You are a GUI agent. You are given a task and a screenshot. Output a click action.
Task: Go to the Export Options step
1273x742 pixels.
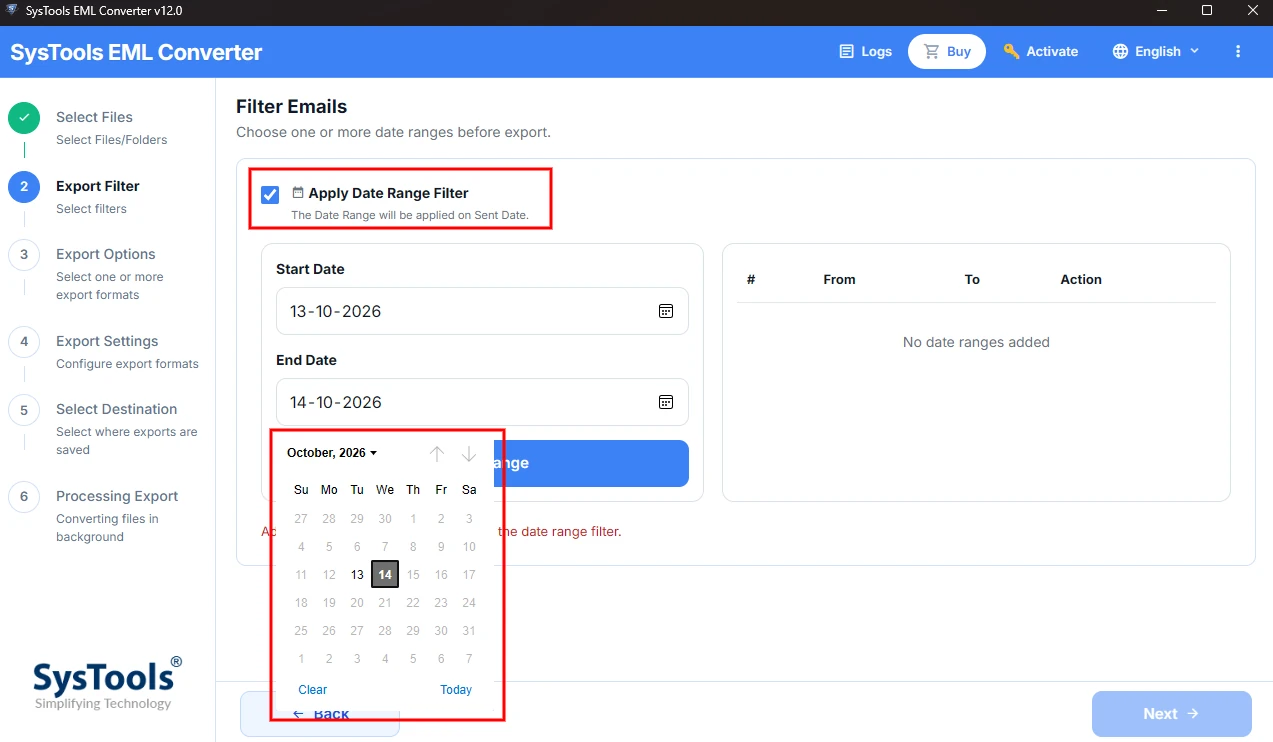(x=110, y=273)
